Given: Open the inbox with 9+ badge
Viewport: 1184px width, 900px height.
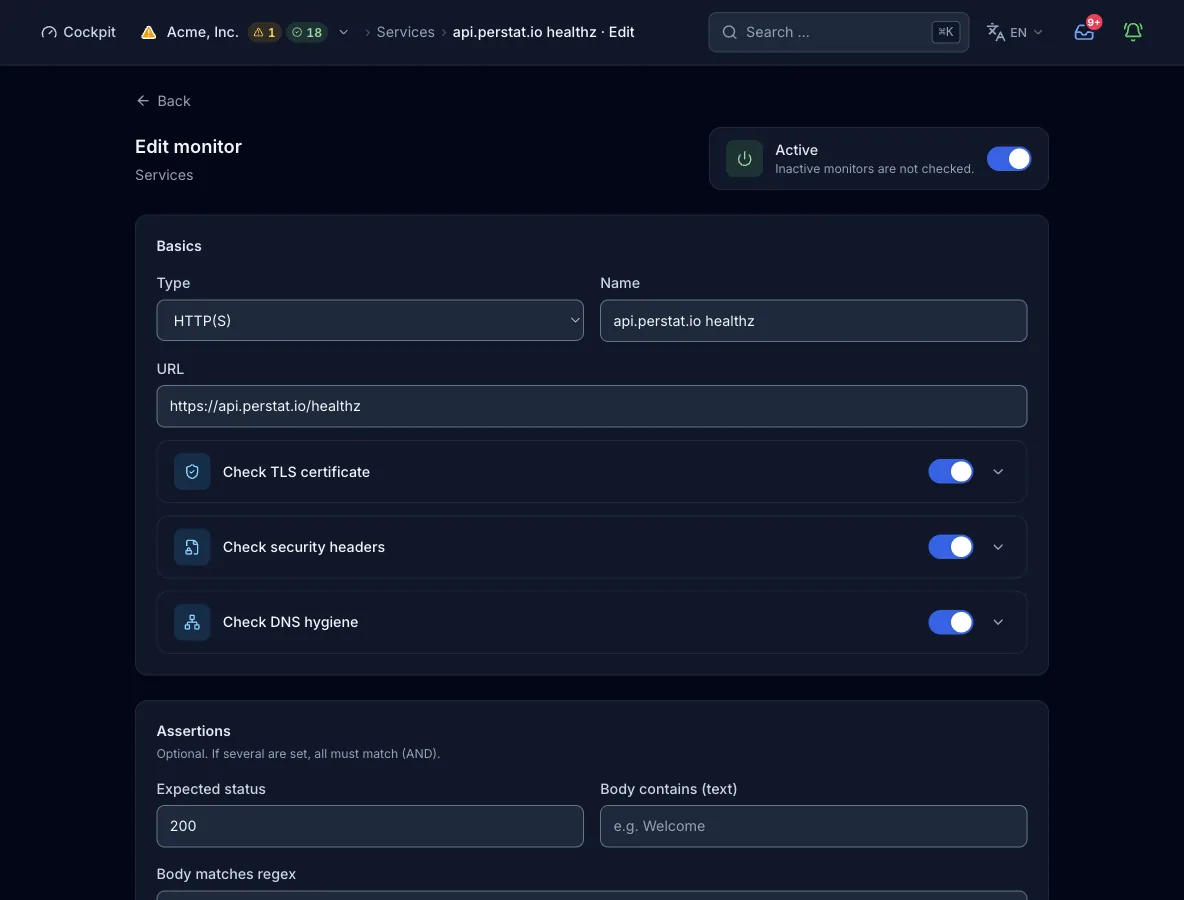Looking at the screenshot, I should [x=1084, y=32].
